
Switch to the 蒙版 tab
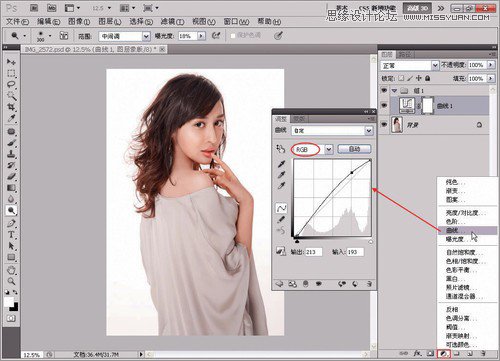pos(299,119)
